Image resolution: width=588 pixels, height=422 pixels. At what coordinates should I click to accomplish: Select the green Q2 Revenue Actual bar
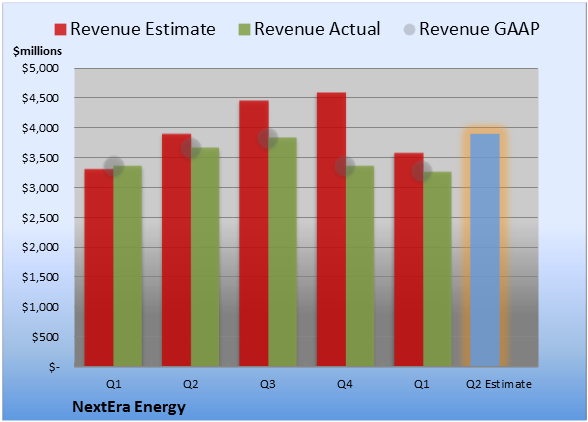[x=205, y=257]
